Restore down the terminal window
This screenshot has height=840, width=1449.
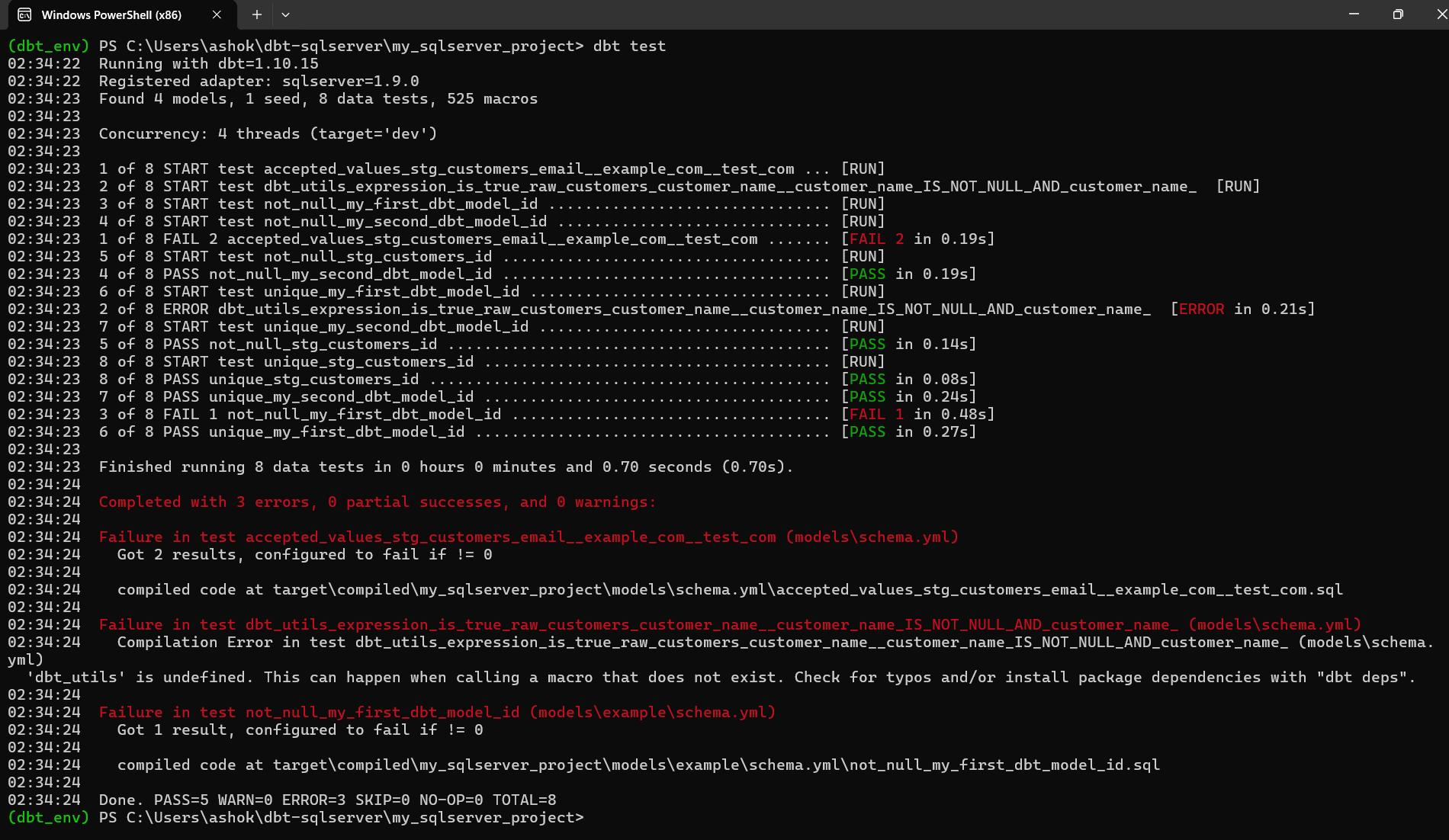[1397, 14]
